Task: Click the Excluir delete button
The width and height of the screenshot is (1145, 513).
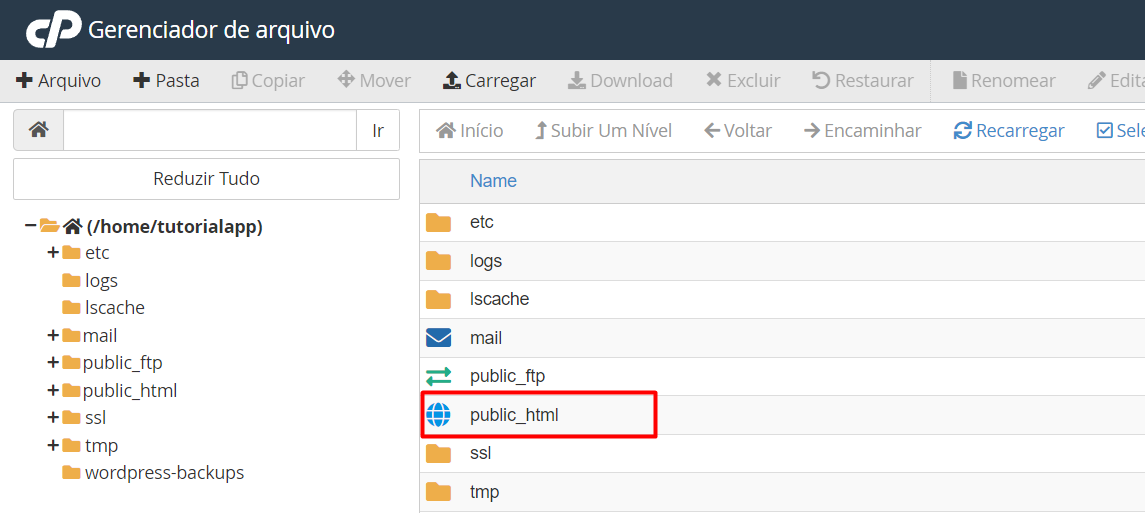Action: (x=743, y=80)
